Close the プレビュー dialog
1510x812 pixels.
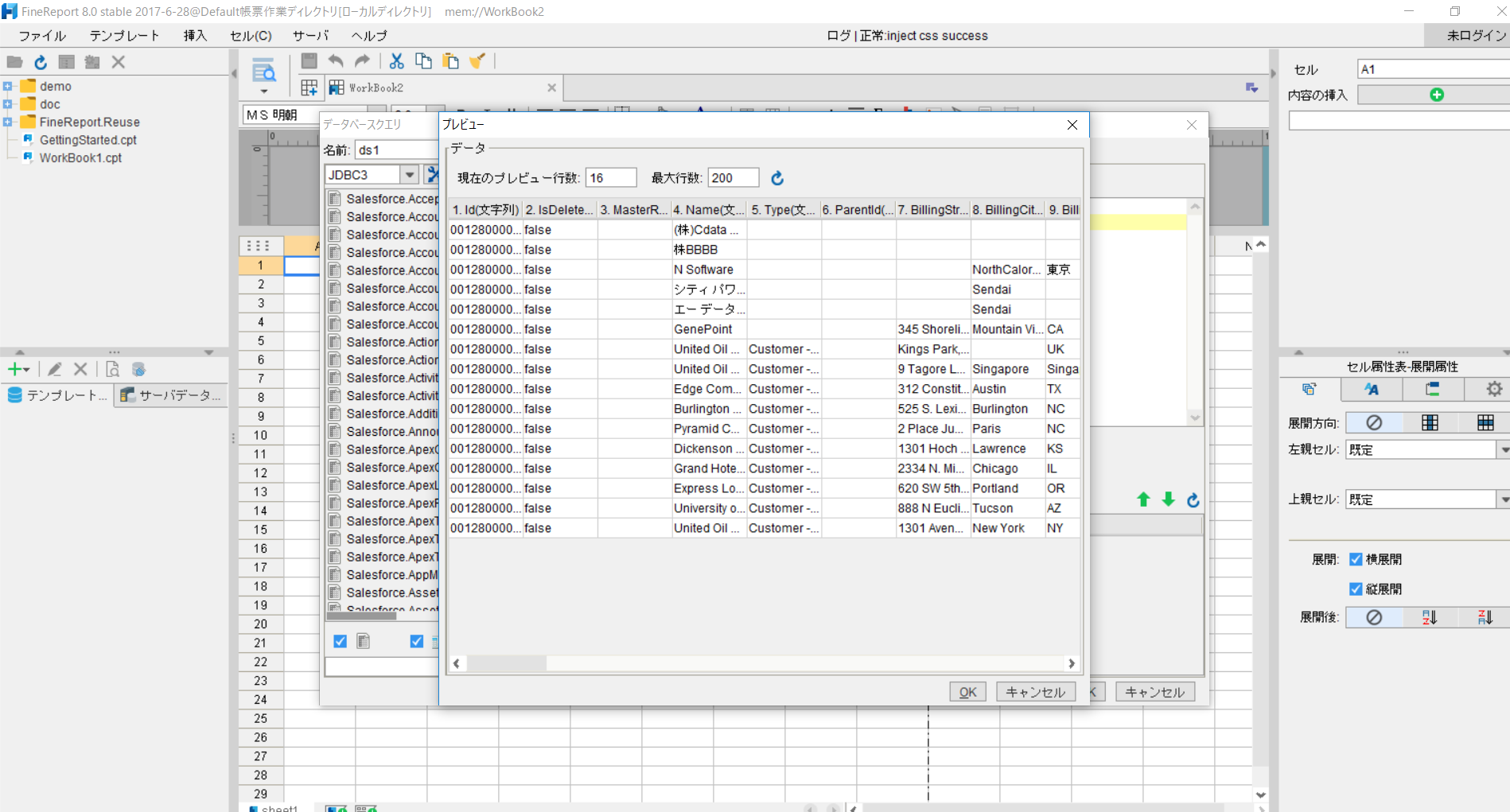pos(1072,125)
